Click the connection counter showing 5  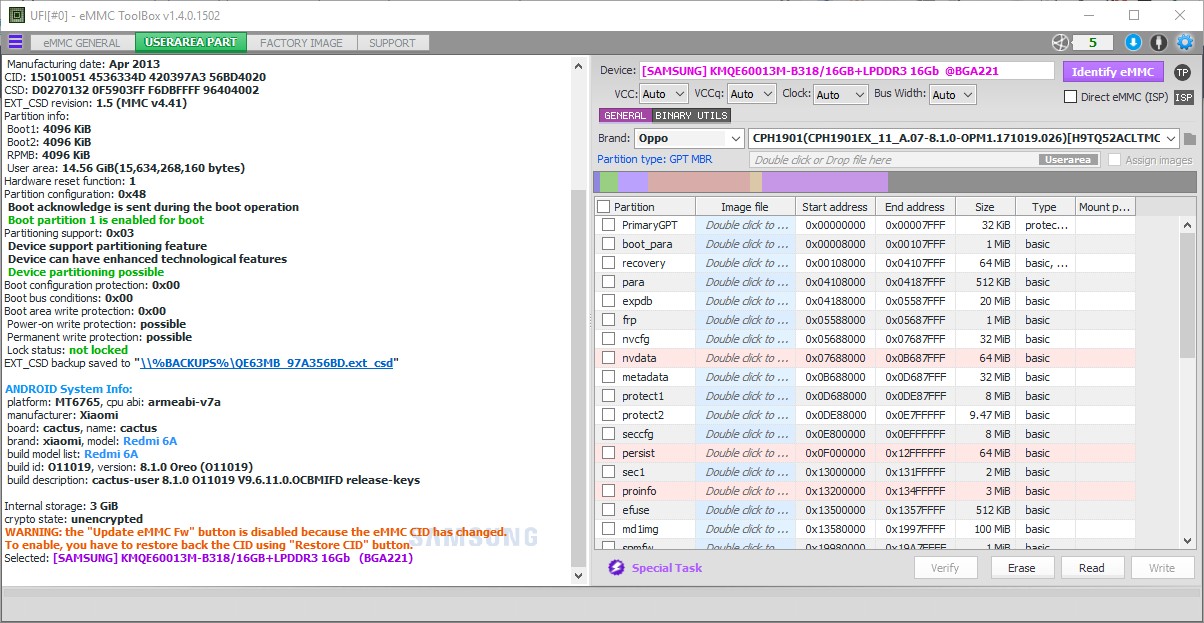point(1093,42)
